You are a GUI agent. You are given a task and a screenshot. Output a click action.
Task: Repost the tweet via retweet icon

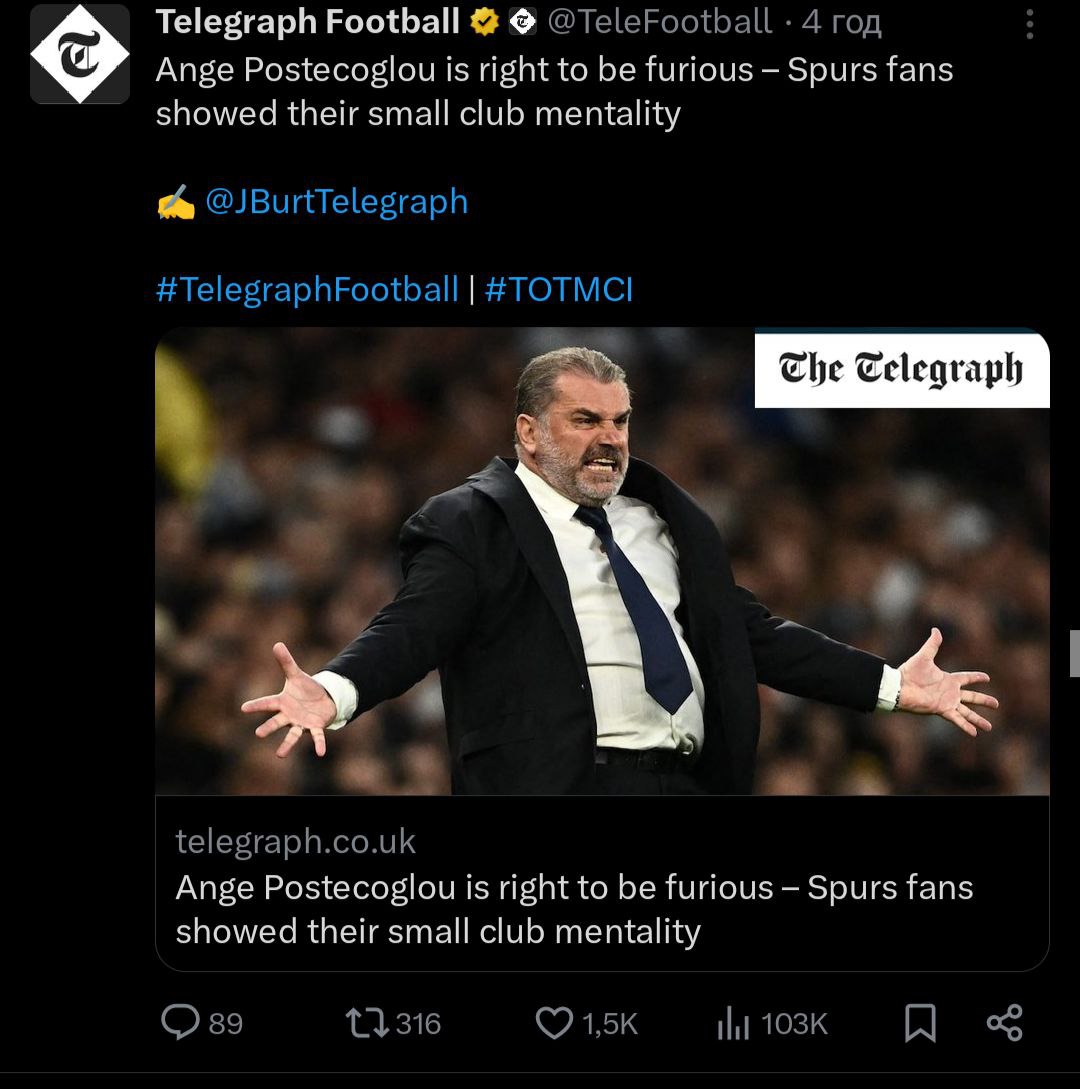(363, 1023)
